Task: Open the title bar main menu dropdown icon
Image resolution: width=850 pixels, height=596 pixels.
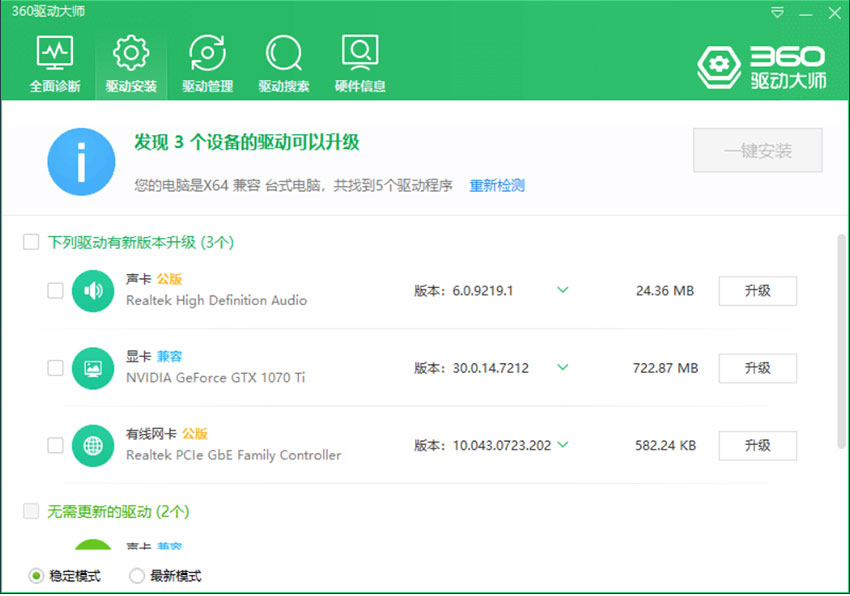Action: tap(777, 12)
